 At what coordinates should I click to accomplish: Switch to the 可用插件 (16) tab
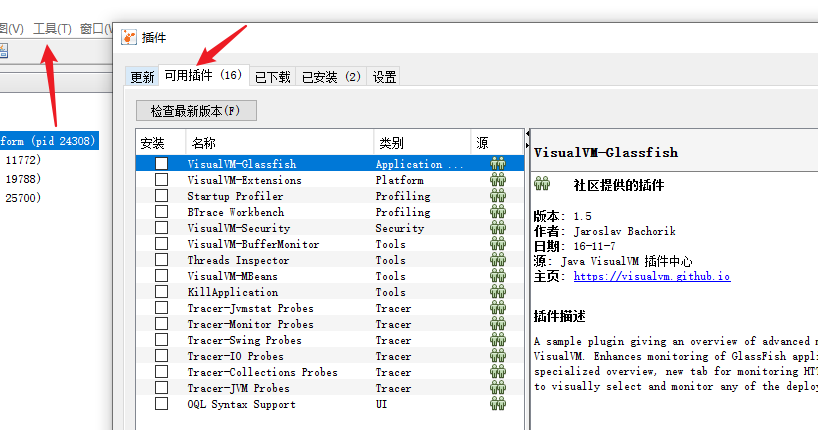tap(203, 75)
